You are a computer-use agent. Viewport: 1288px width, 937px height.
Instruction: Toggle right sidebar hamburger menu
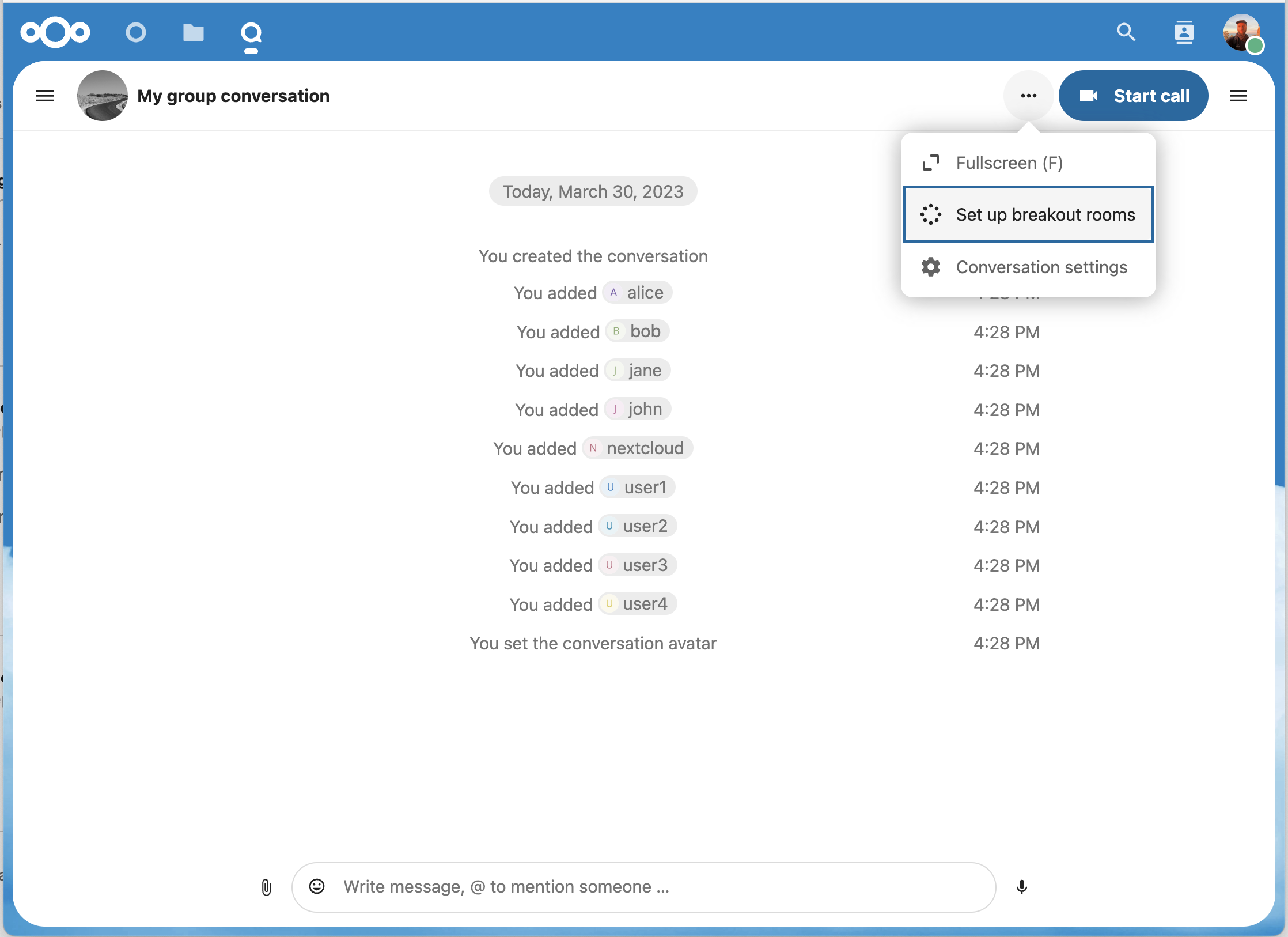point(1238,96)
